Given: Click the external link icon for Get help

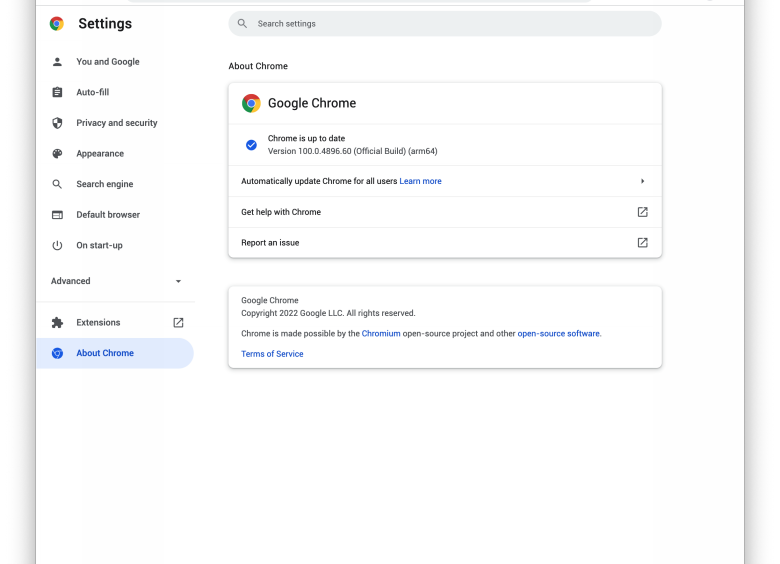Looking at the screenshot, I should [642, 212].
